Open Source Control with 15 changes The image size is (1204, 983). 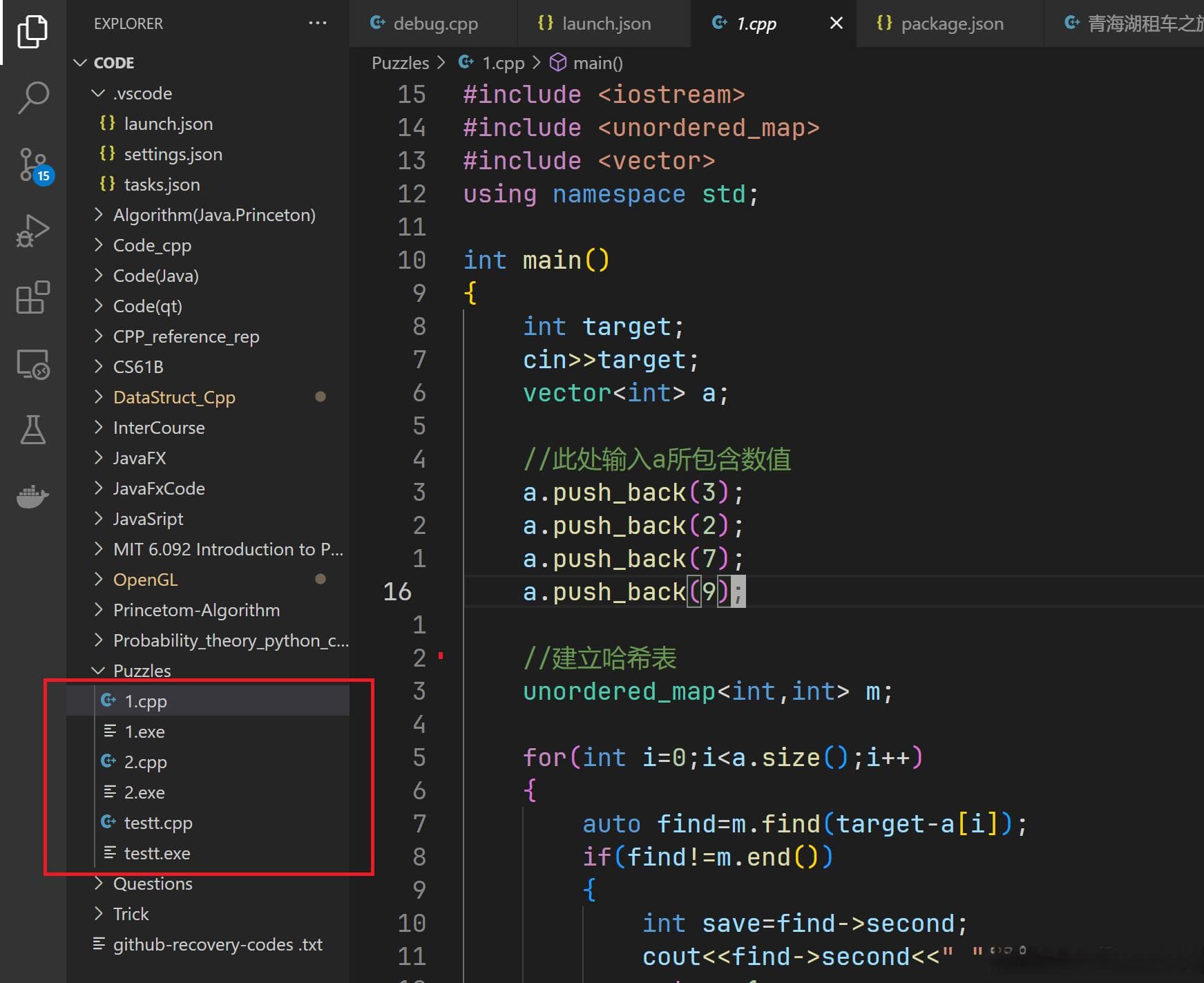pyautogui.click(x=35, y=165)
